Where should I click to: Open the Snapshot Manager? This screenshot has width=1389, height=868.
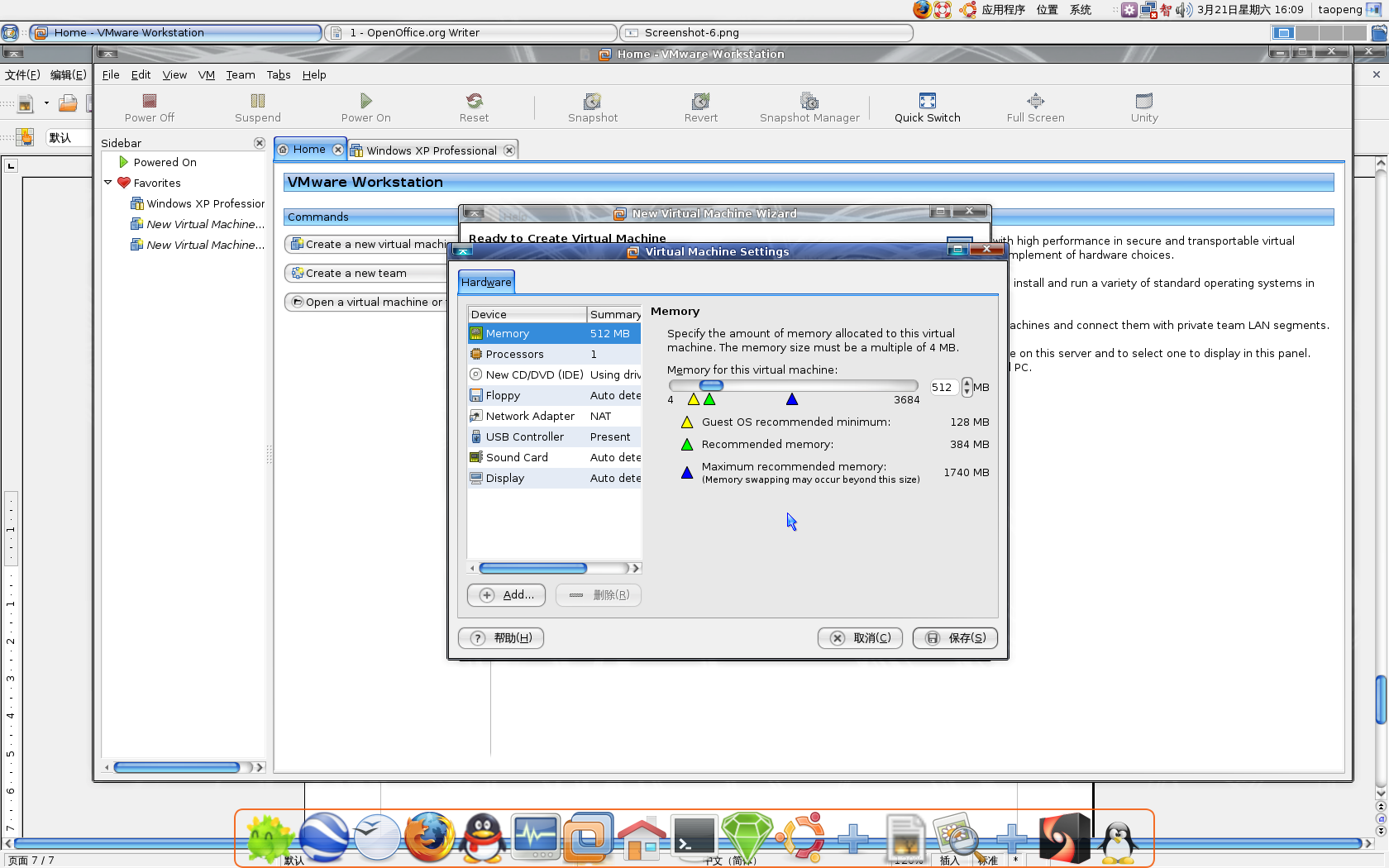click(809, 107)
